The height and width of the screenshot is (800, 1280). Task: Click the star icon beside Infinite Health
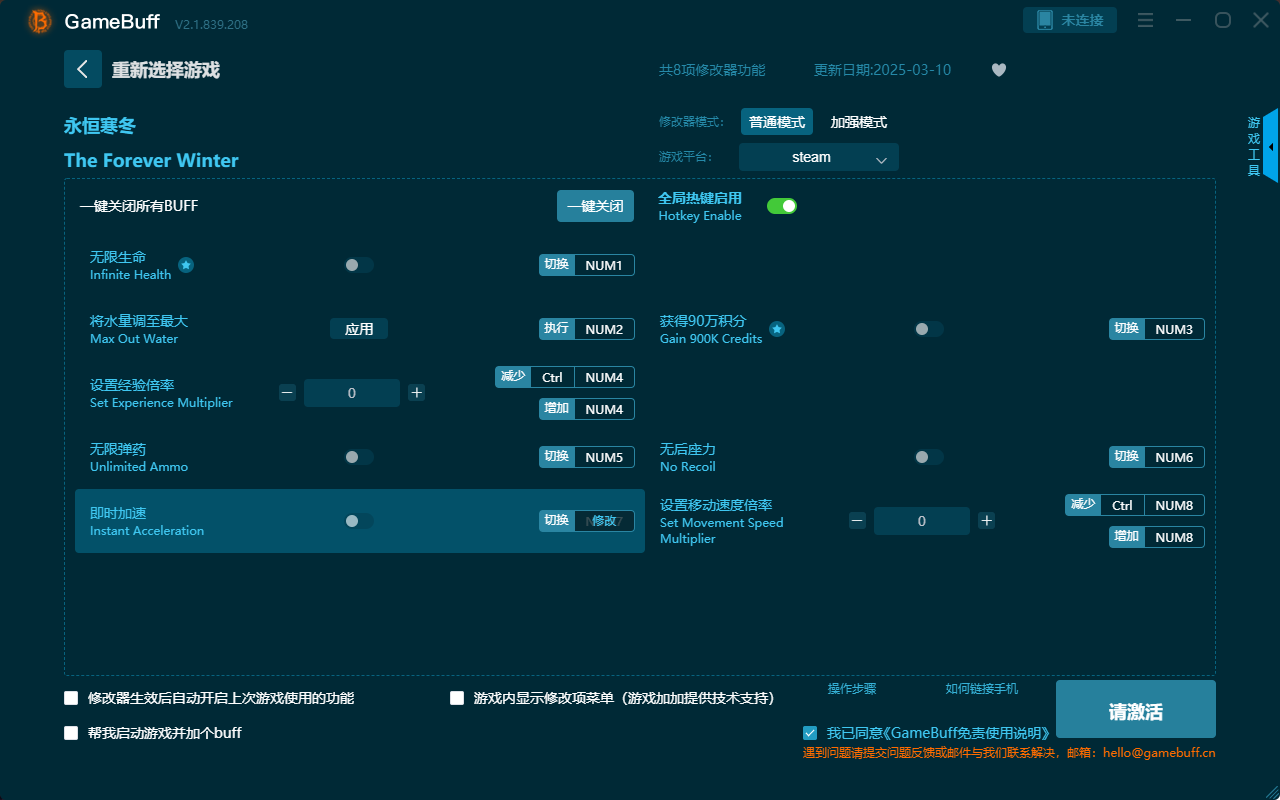click(186, 265)
